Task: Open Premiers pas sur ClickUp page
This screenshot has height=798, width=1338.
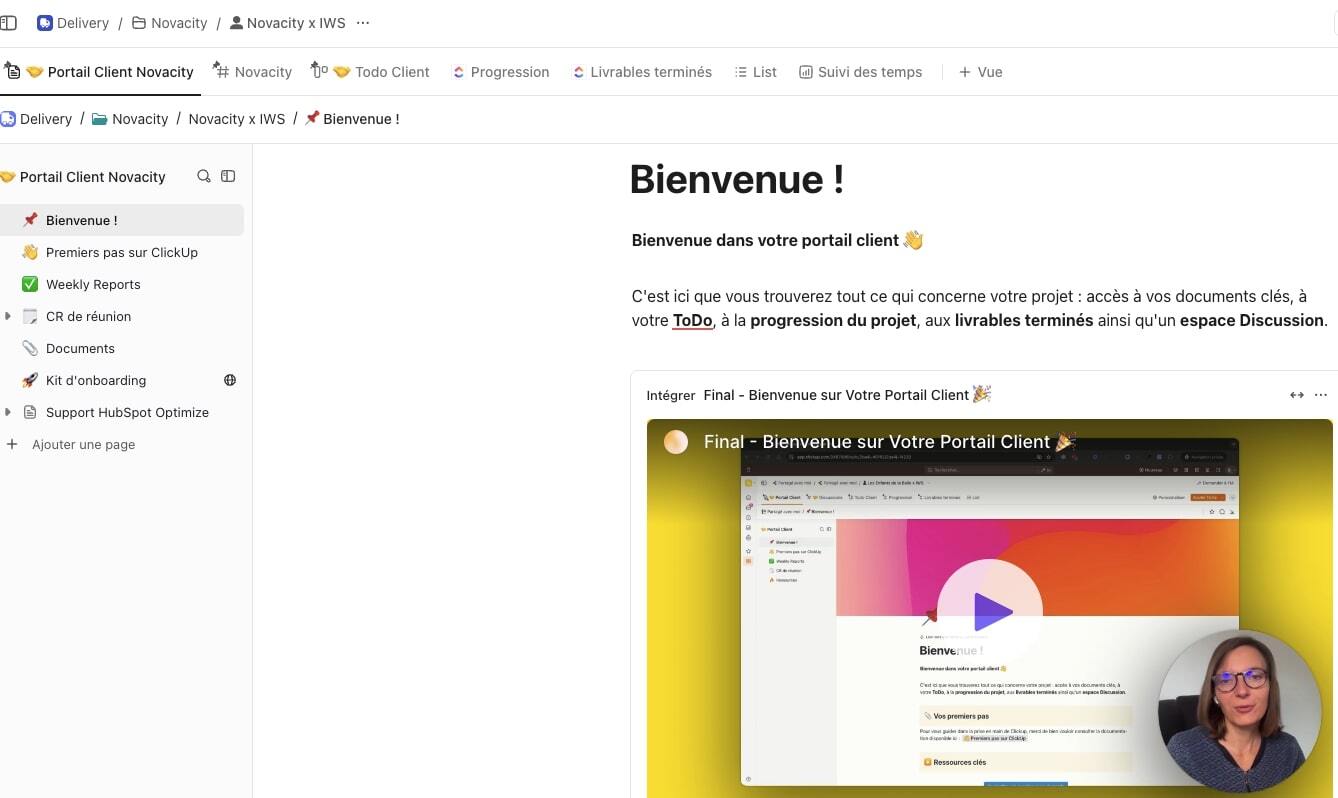Action: coord(121,252)
